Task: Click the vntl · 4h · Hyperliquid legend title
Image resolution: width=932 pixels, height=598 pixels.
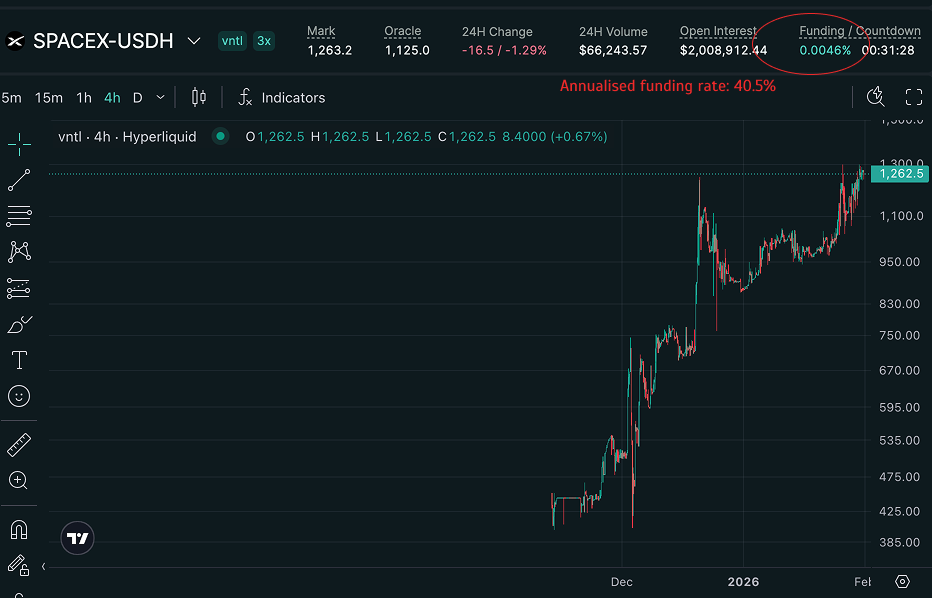Action: point(127,137)
